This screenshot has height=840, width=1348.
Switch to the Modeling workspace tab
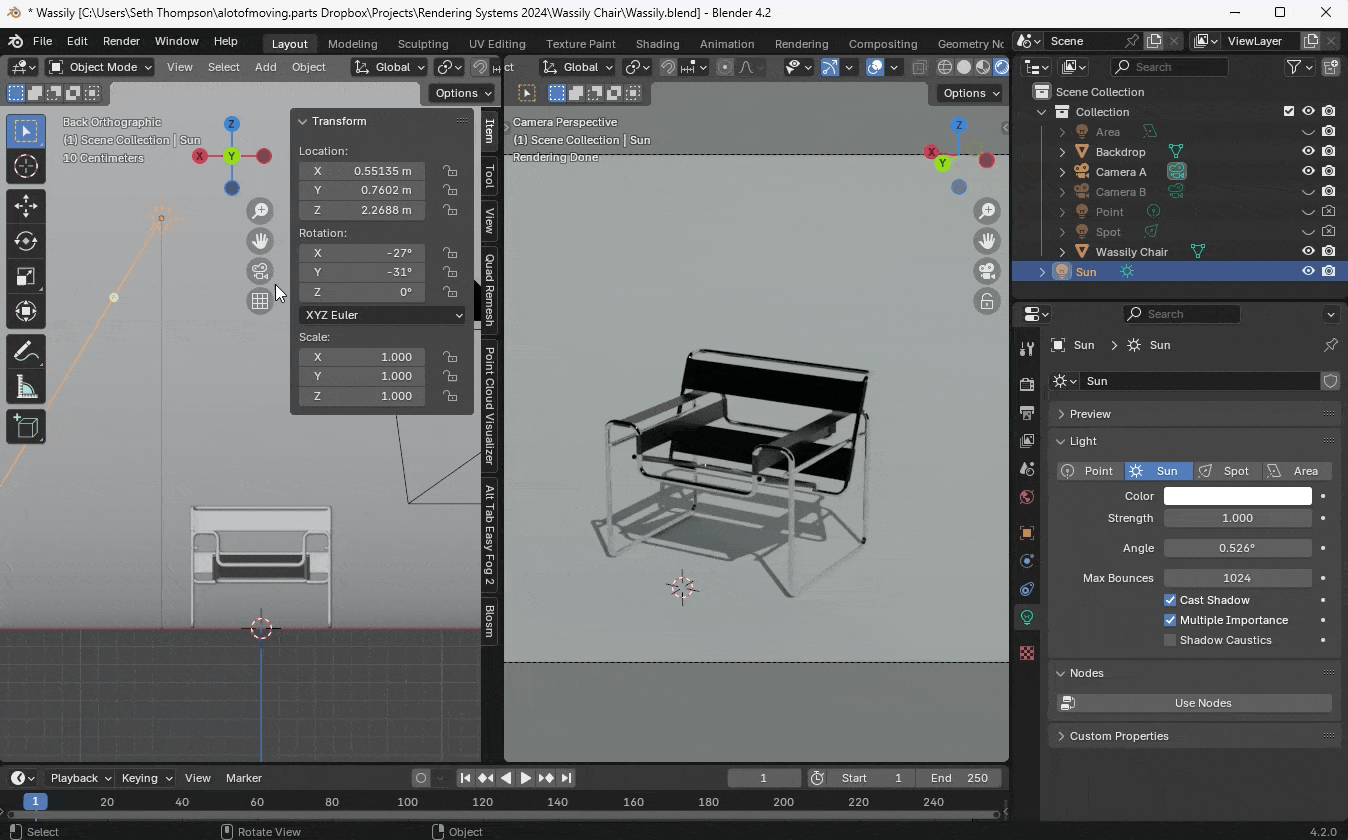[x=352, y=44]
